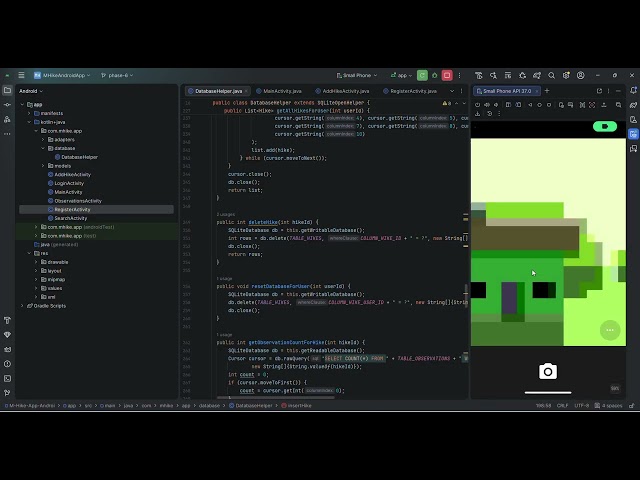The height and width of the screenshot is (480, 640).
Task: Select DatabaseHelper in project tree
Action: pos(79,157)
